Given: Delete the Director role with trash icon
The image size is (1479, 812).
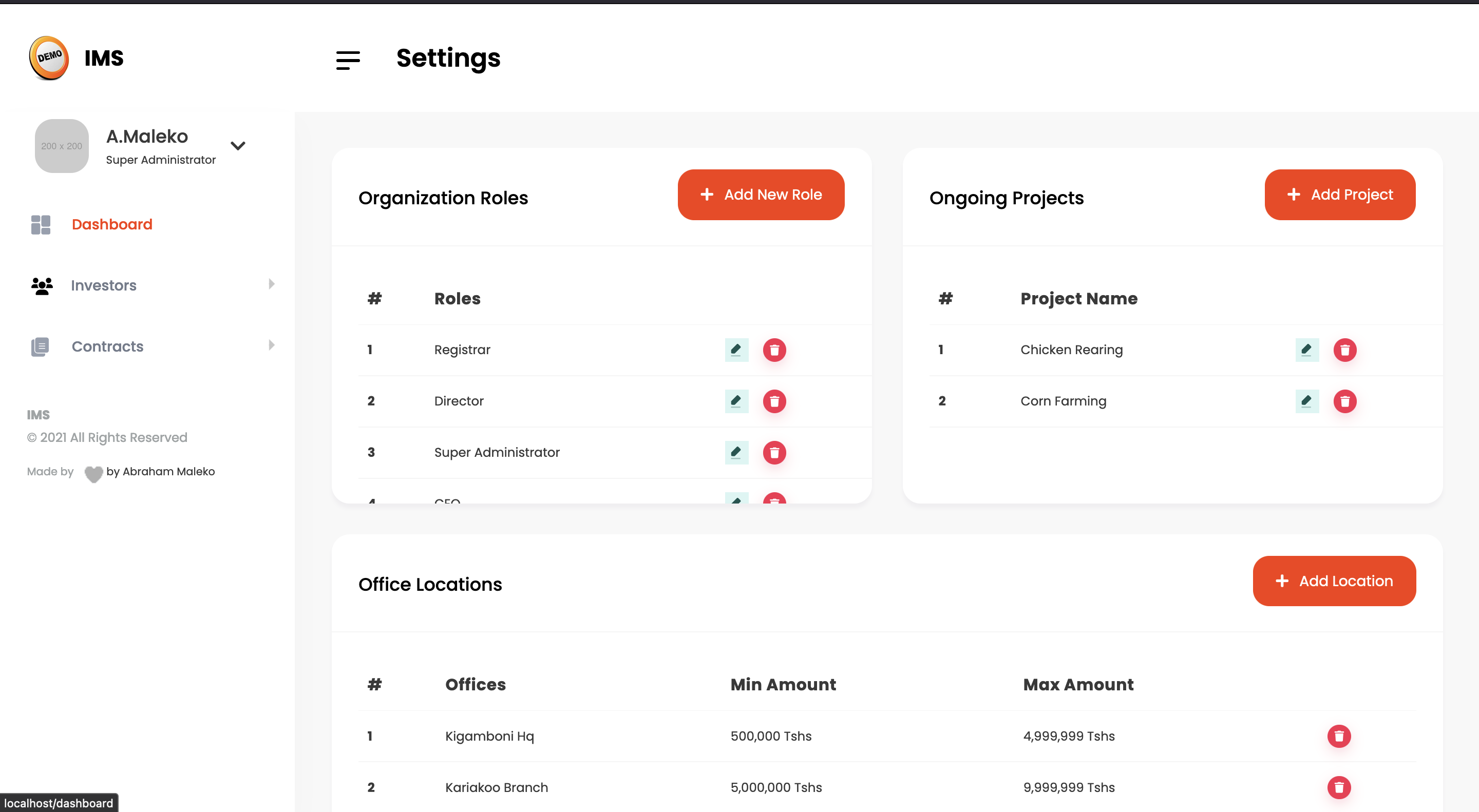Looking at the screenshot, I should coord(774,401).
